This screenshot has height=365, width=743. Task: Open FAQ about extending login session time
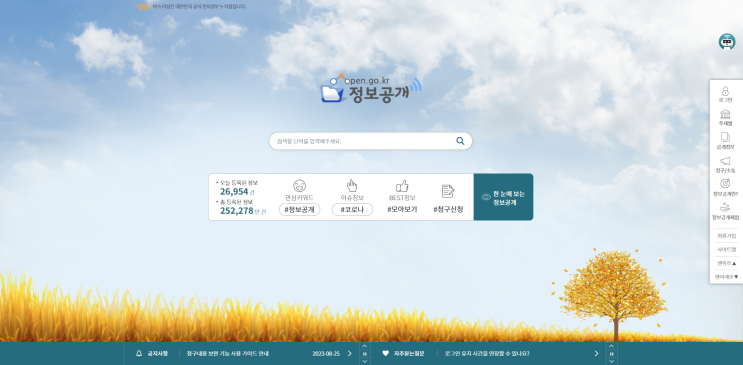point(487,354)
